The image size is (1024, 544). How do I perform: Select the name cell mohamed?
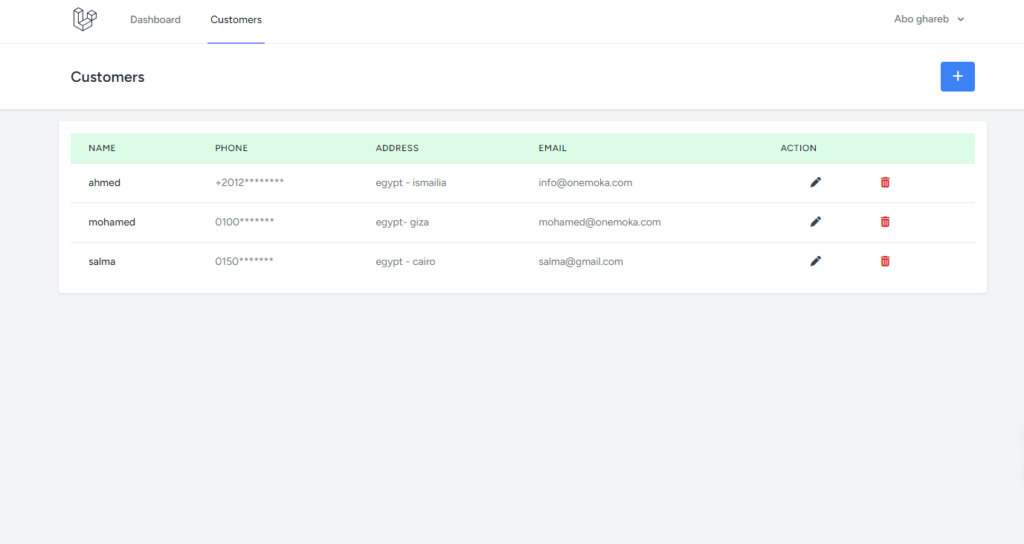[112, 222]
